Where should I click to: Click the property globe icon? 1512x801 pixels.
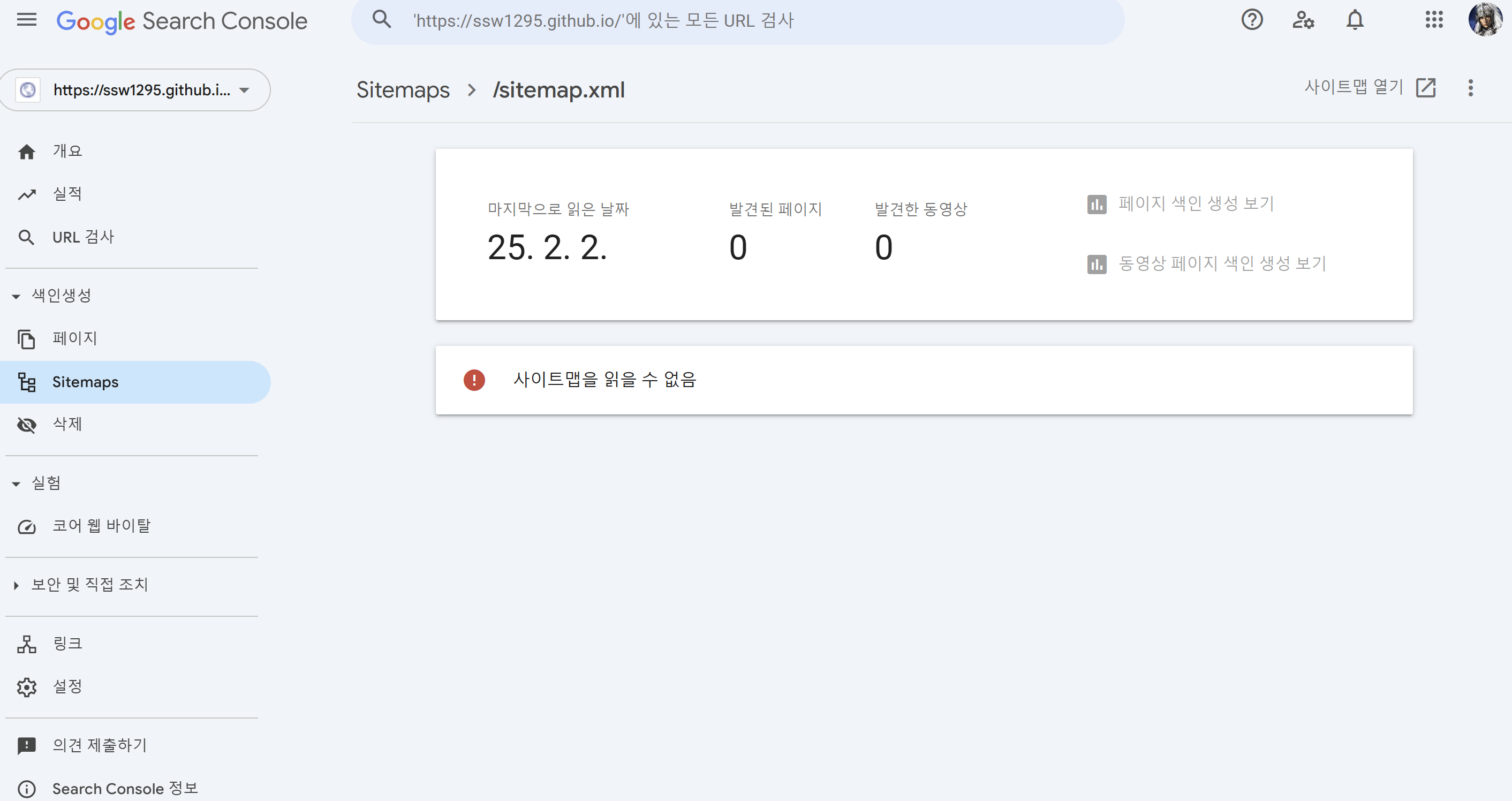(28, 90)
